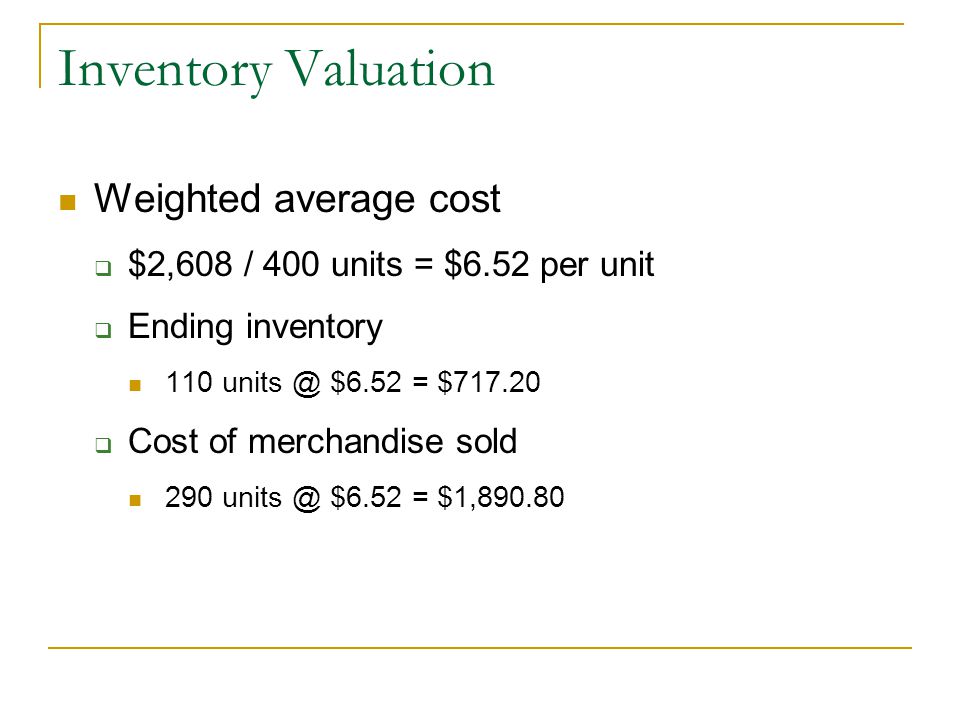Select the $717.20 result value
The width and height of the screenshot is (960, 720).
tap(489, 382)
